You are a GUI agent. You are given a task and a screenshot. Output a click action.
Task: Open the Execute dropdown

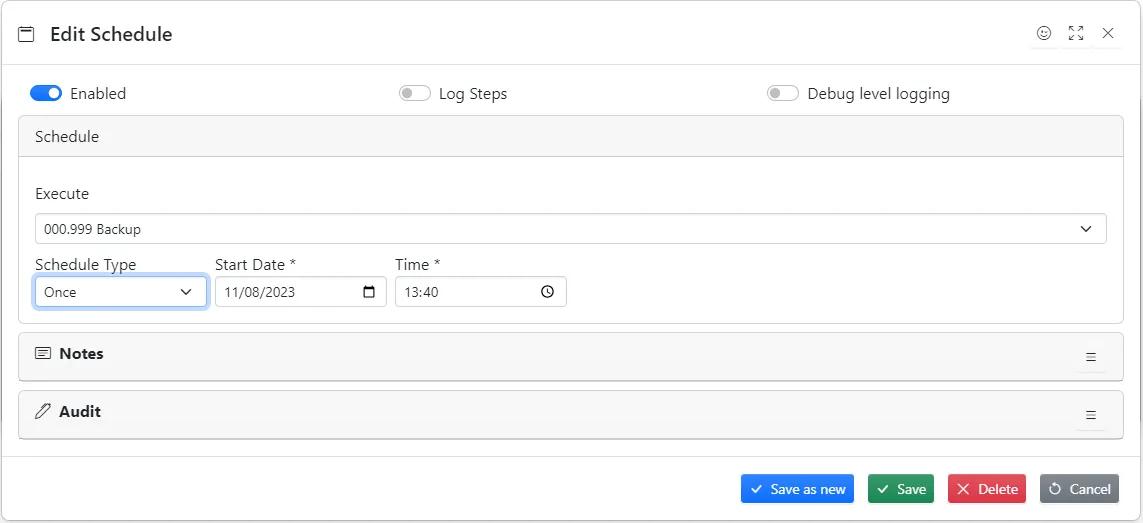tap(571, 228)
